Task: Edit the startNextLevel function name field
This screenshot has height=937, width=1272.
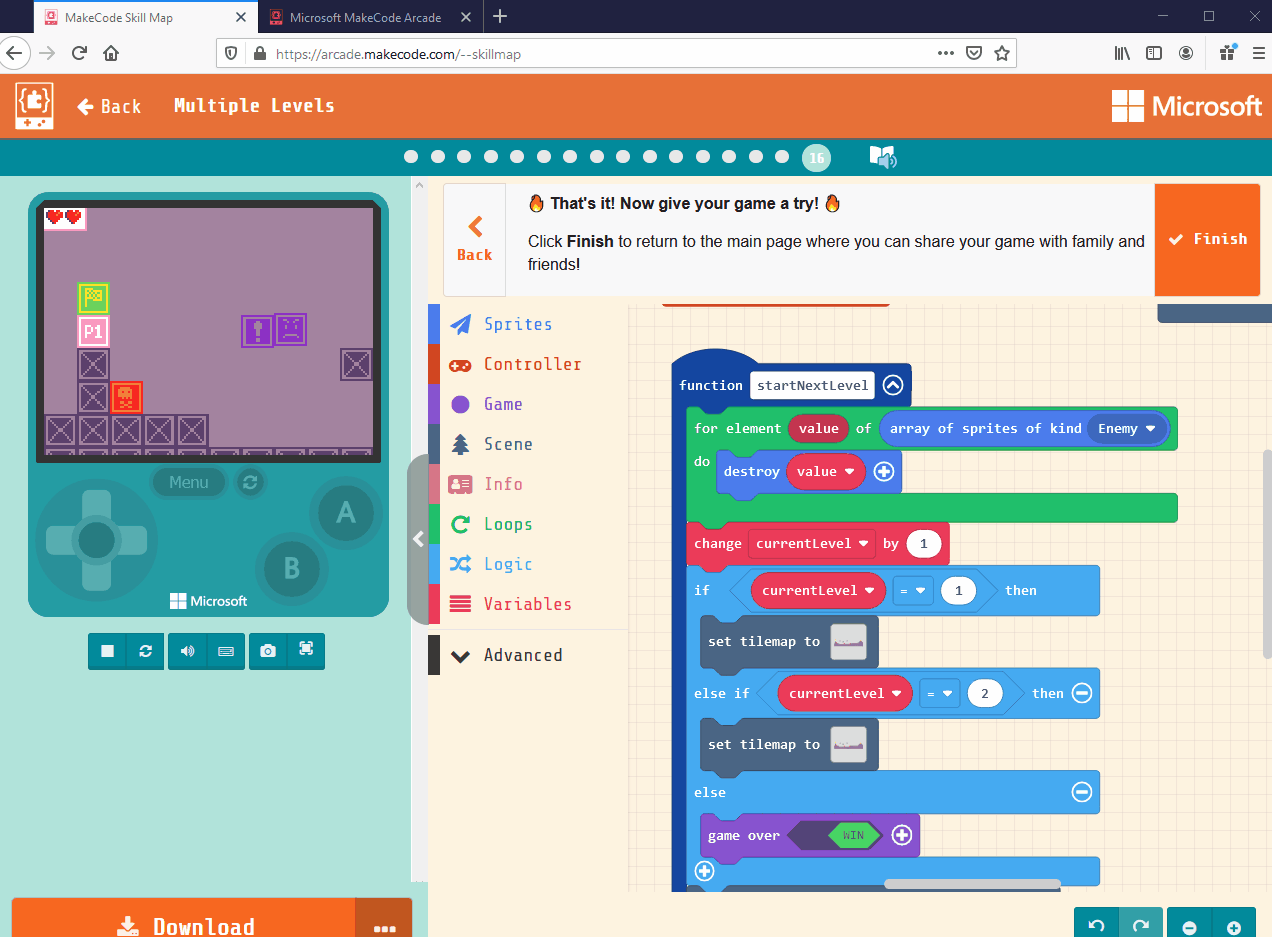Action: pos(813,385)
